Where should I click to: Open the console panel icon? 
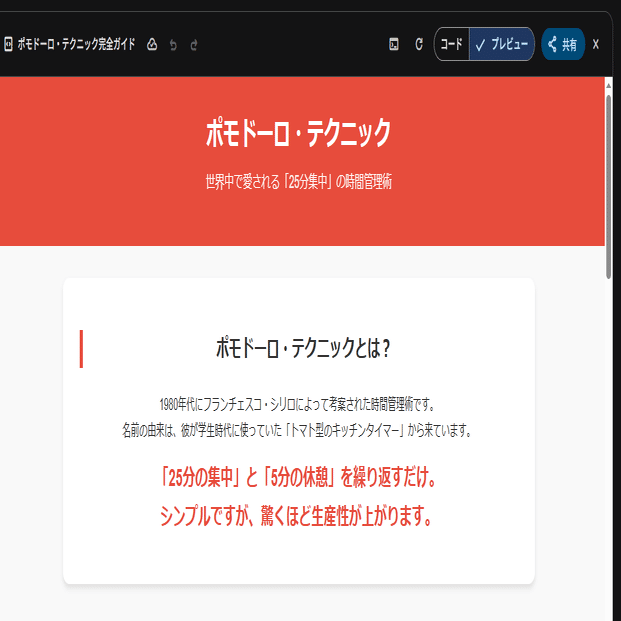[394, 44]
